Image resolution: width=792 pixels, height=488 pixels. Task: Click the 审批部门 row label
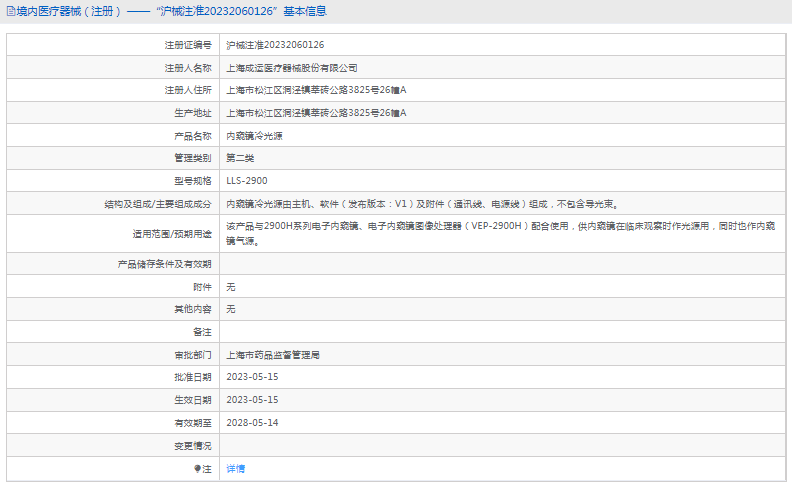[x=193, y=355]
